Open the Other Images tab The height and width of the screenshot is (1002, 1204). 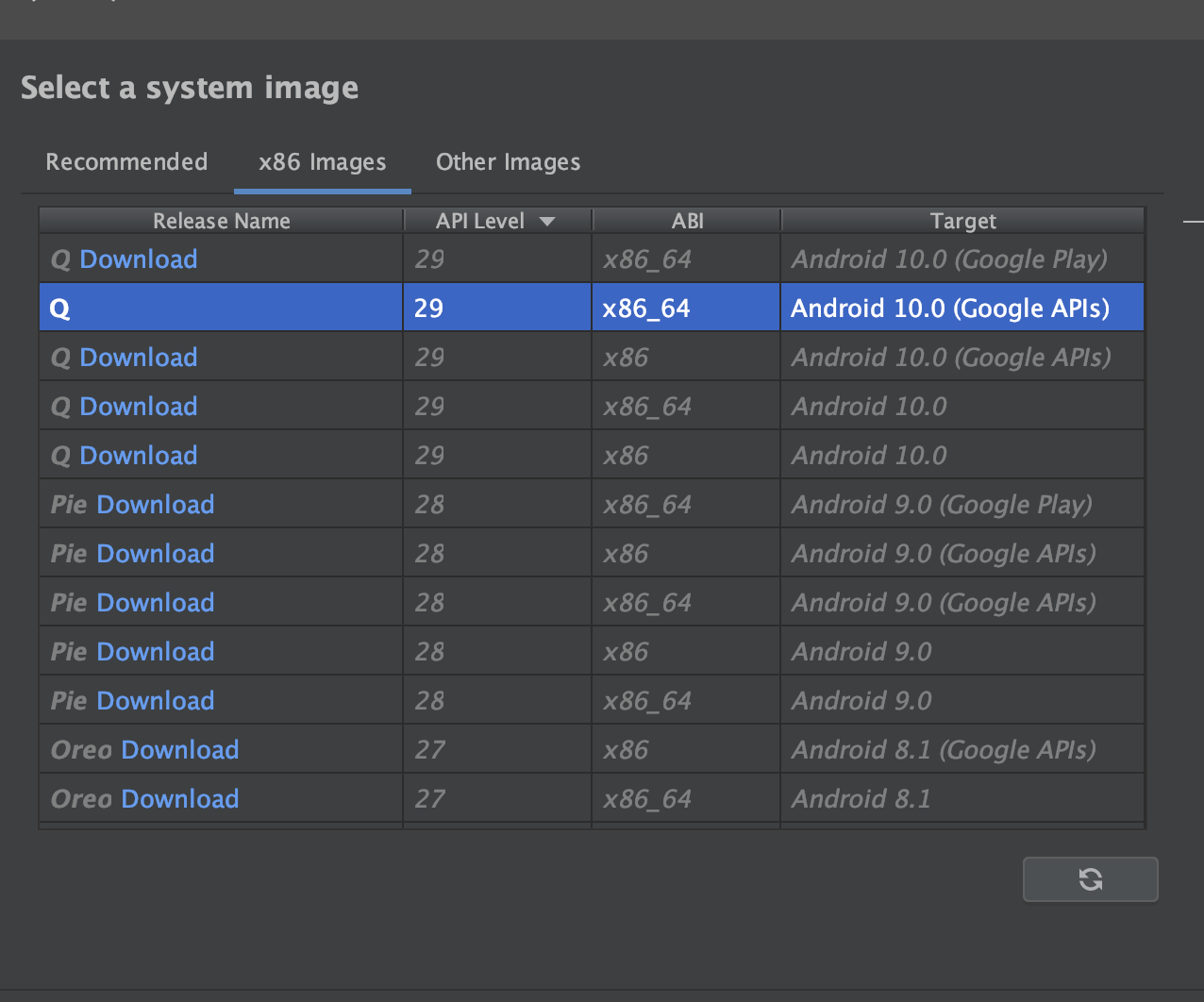(x=508, y=162)
